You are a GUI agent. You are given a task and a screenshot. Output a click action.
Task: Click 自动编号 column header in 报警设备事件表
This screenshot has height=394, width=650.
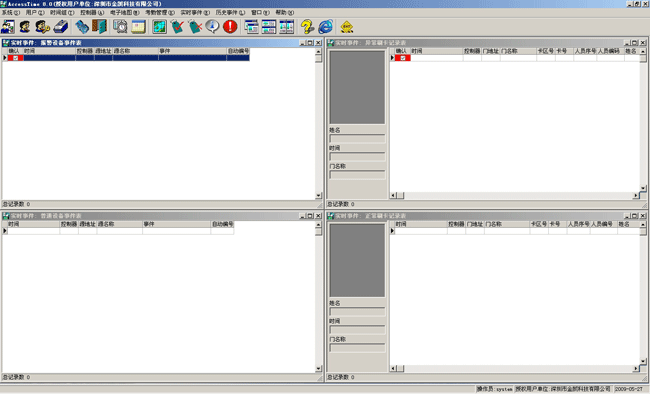point(238,51)
